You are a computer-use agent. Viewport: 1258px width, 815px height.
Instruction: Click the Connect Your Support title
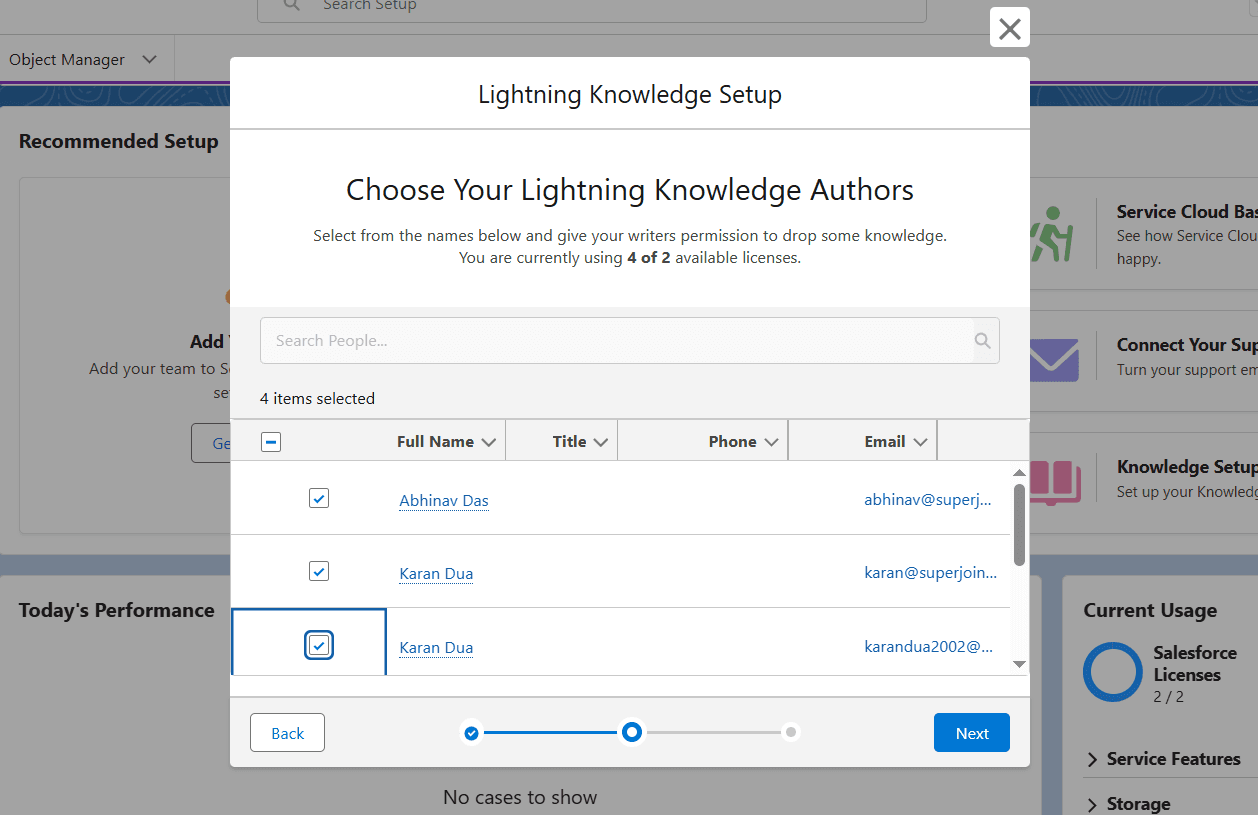(1187, 345)
